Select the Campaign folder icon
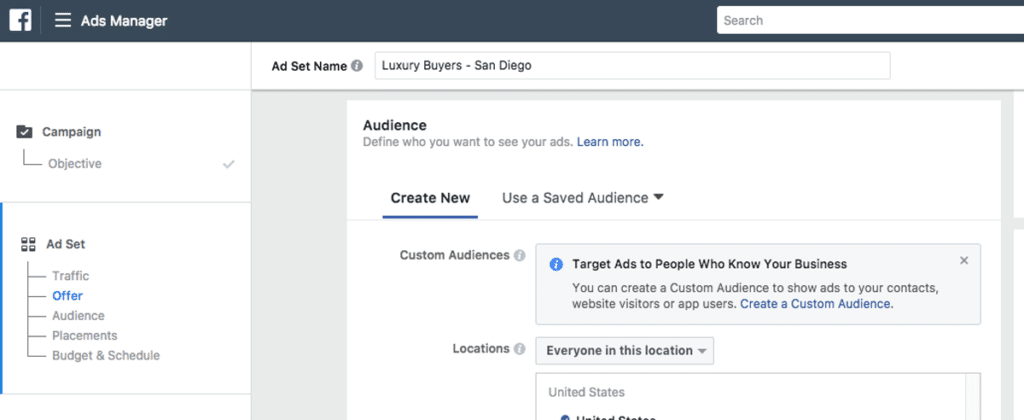The height and width of the screenshot is (420, 1024). (24, 132)
